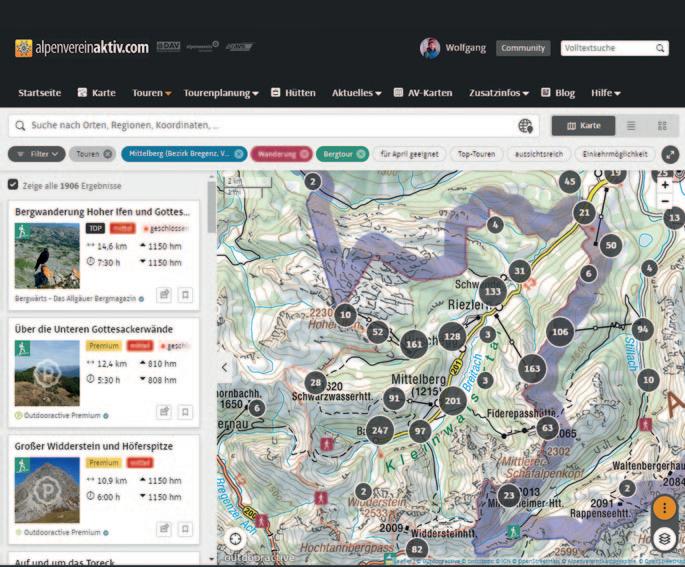685x567 pixels.
Task: Open map cluster marker 106
Action: click(560, 332)
